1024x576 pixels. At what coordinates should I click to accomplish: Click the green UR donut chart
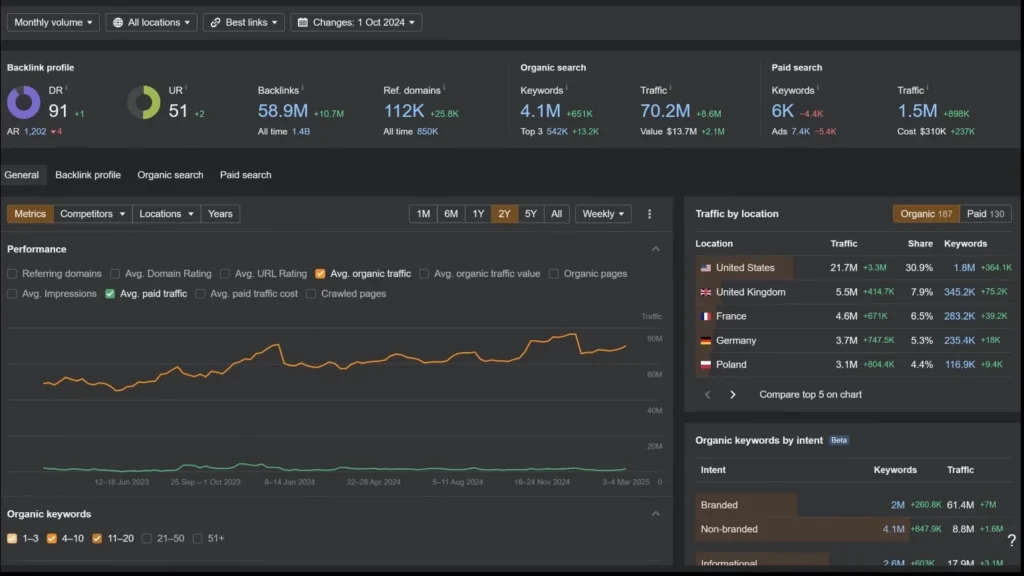click(x=144, y=102)
